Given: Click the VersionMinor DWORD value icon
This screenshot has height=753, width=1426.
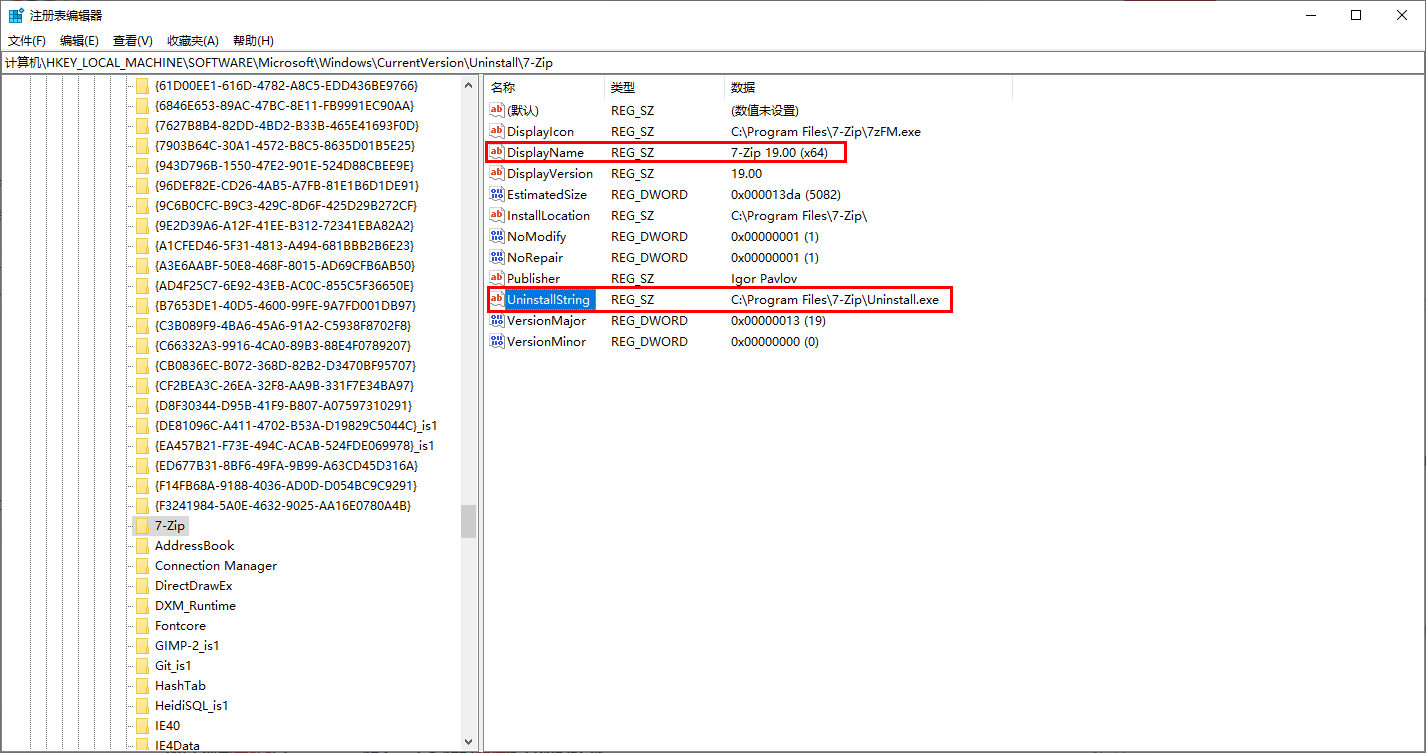Looking at the screenshot, I should click(497, 341).
